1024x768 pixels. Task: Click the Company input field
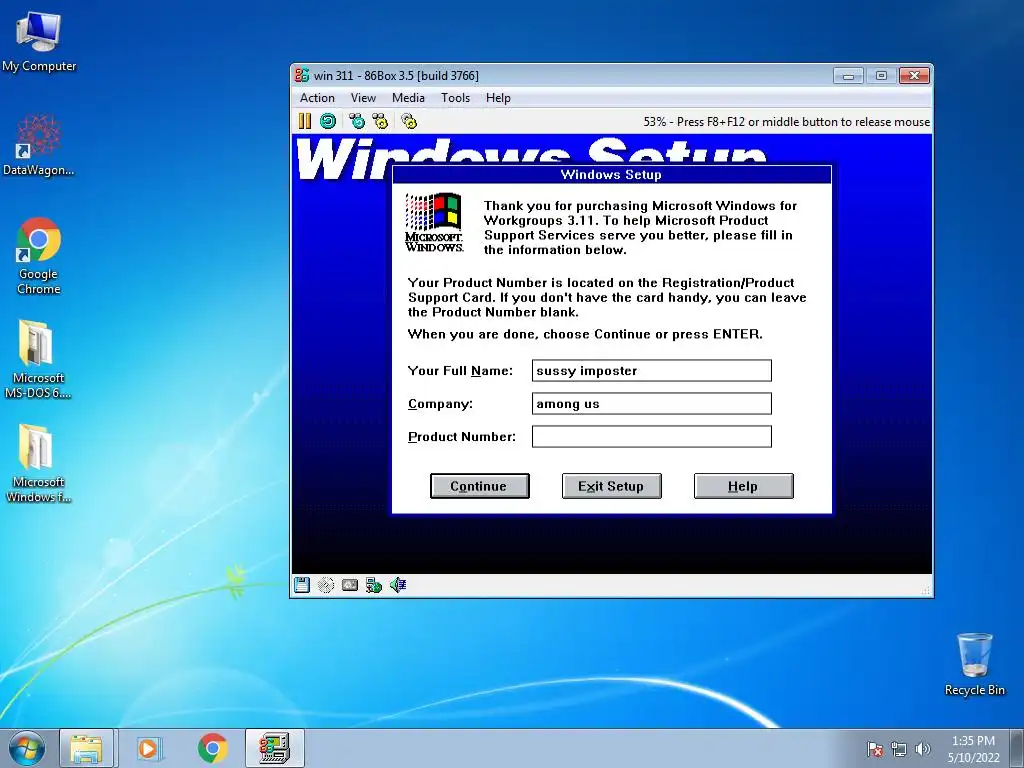click(x=652, y=404)
